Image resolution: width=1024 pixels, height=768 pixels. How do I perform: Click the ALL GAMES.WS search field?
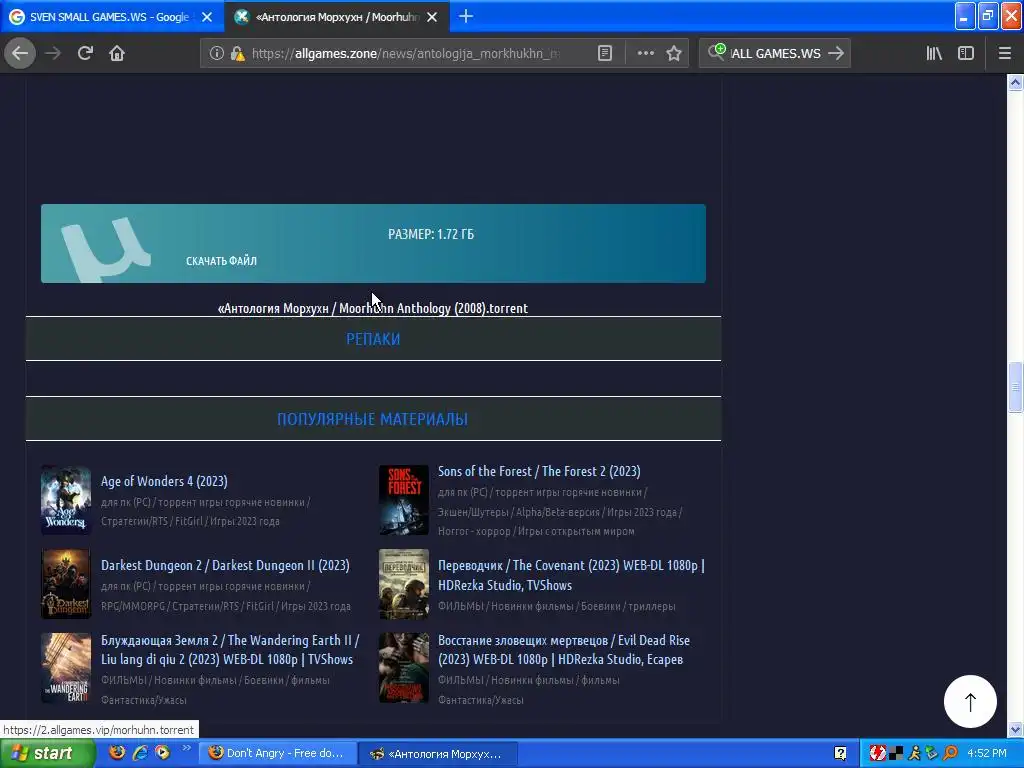point(777,54)
